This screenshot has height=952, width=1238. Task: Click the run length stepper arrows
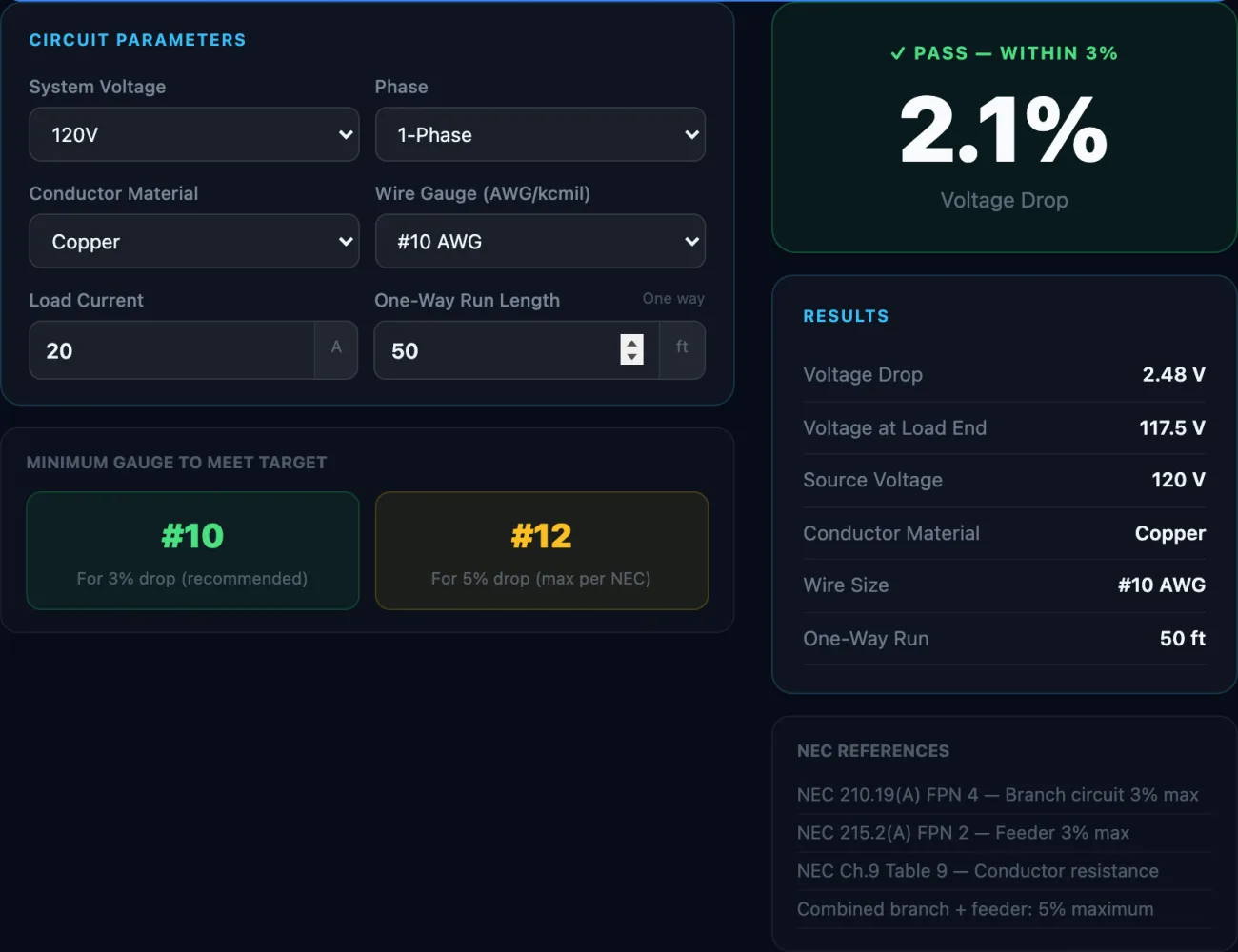coord(631,349)
